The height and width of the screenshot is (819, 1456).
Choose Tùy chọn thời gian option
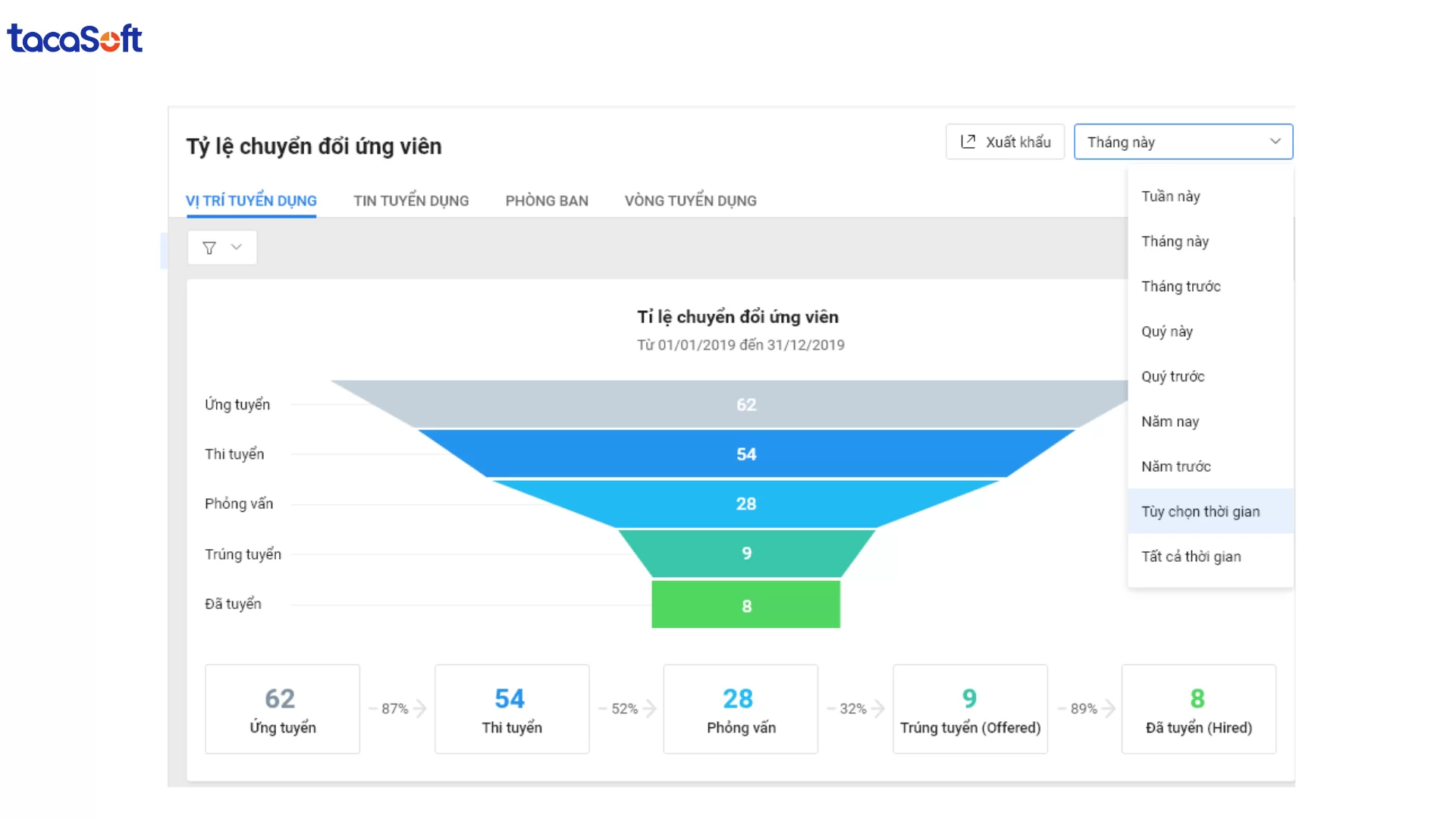tap(1200, 511)
